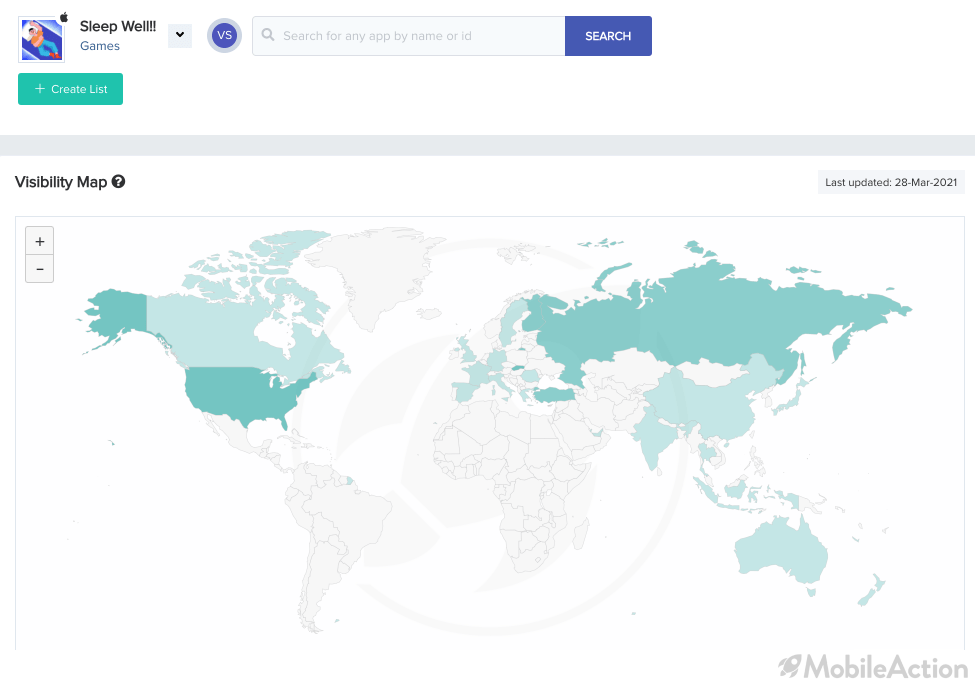Screen dimensions: 975x682
Task: Click the Sleep Well!! app icon thumbnail
Action: coord(42,40)
